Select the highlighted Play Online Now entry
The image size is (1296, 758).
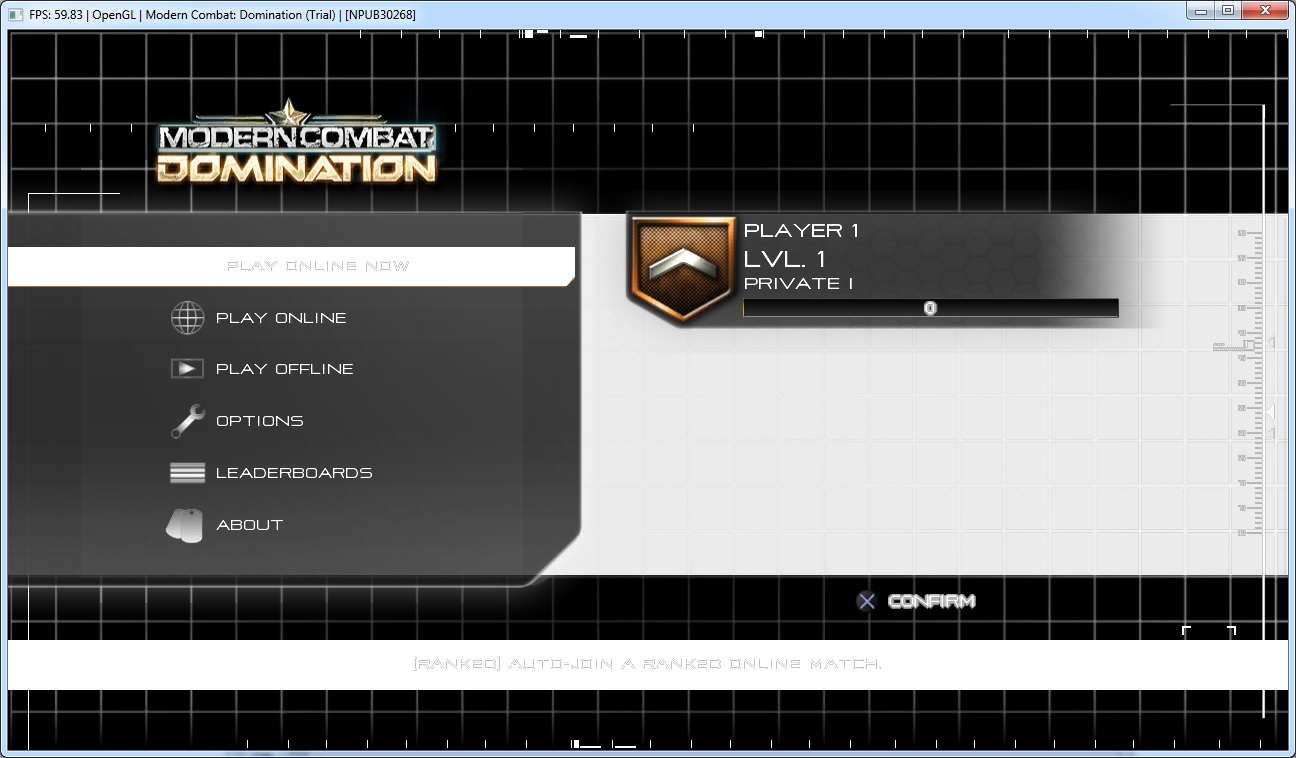coord(318,266)
